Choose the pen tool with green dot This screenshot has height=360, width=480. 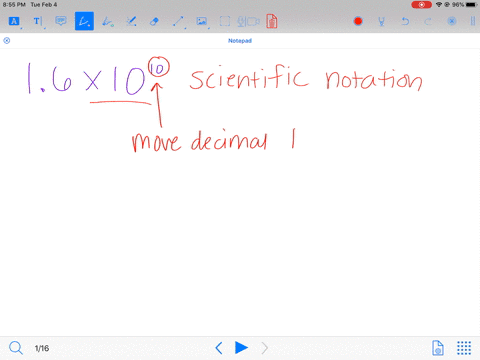(107, 22)
